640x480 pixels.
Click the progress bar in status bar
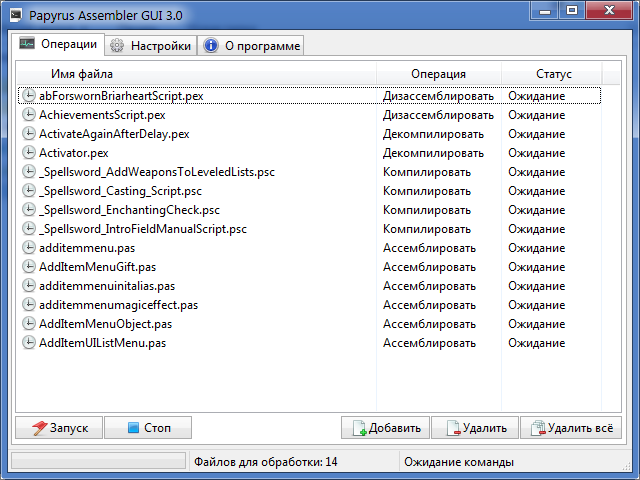click(x=98, y=462)
